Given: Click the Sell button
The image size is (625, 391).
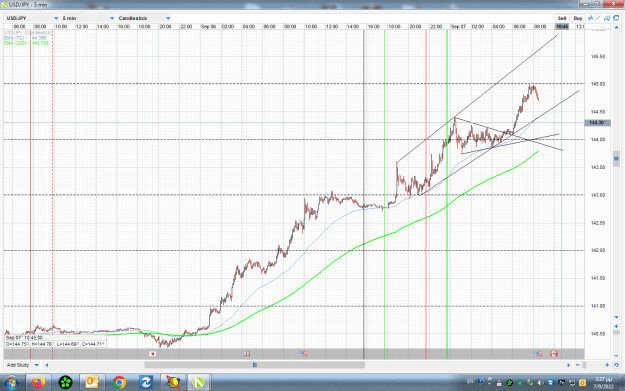Looking at the screenshot, I should [562, 18].
